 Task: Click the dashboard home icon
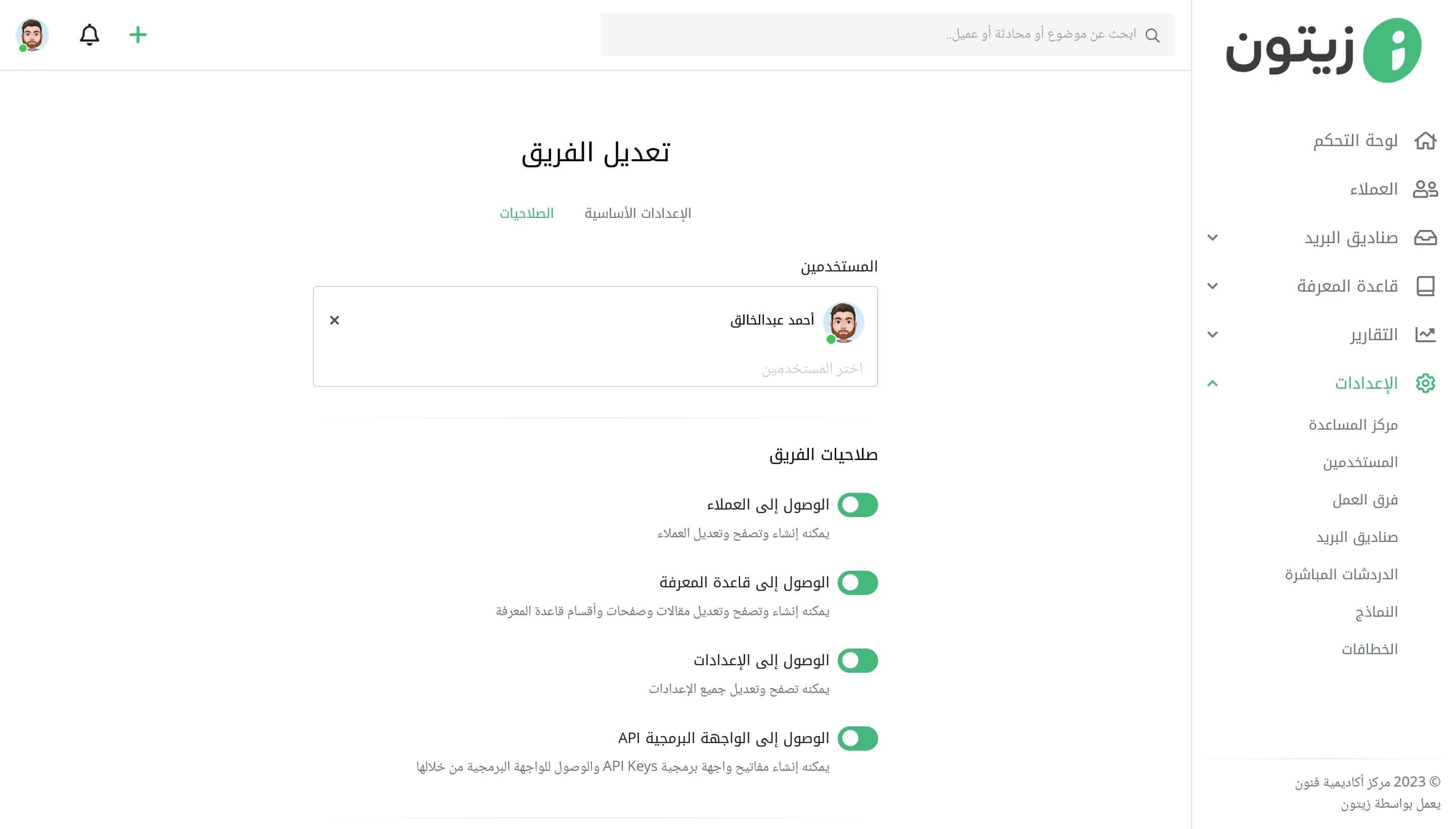coord(1425,141)
